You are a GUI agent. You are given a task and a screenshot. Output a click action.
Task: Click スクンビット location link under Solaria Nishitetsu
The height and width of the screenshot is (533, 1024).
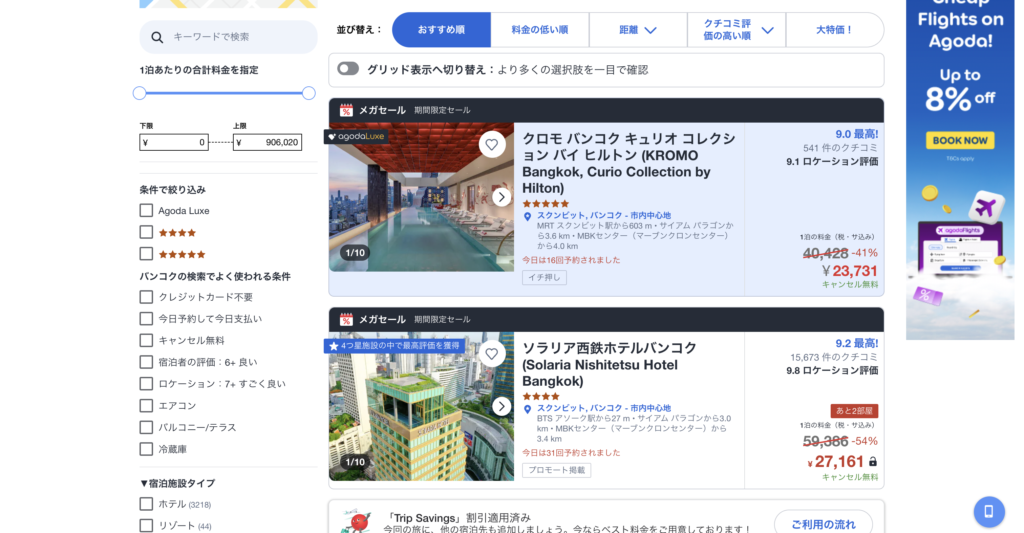tap(603, 408)
